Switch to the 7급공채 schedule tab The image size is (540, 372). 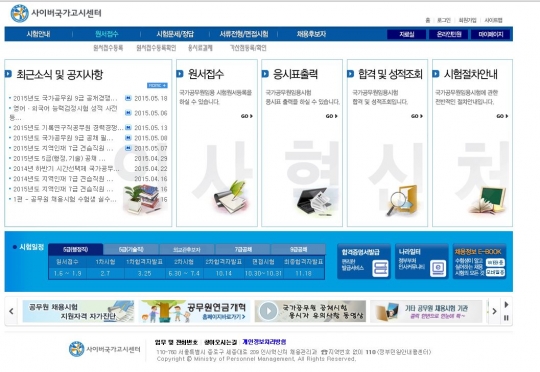coord(243,249)
